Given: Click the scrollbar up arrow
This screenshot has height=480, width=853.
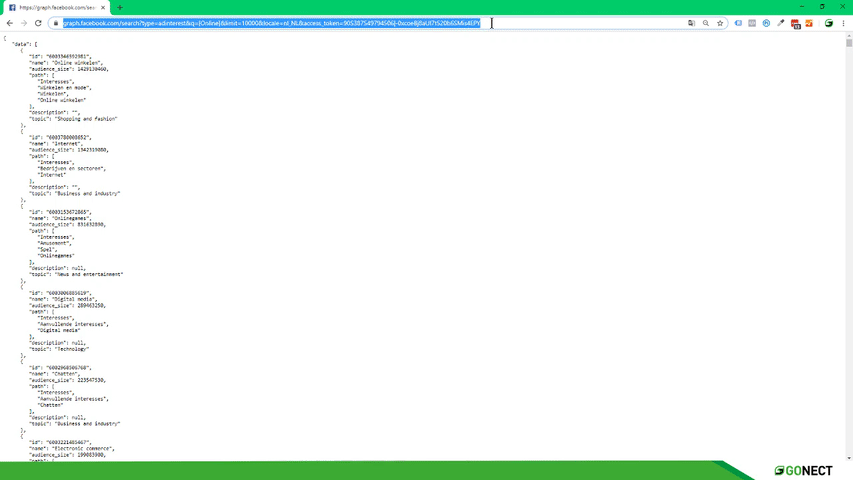Looking at the screenshot, I should tap(849, 35).
